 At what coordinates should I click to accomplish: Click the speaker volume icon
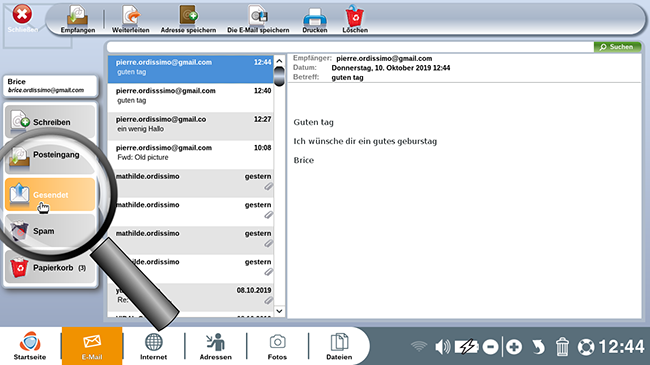442,346
